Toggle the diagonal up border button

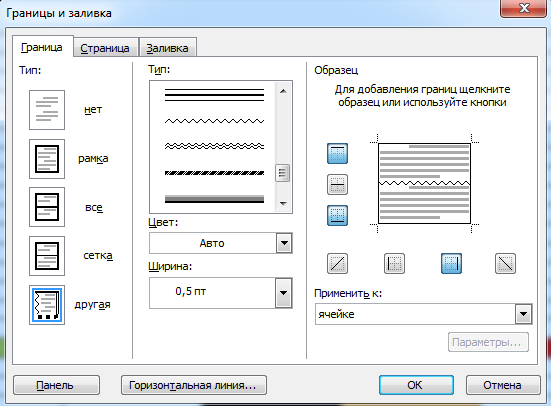tap(337, 263)
